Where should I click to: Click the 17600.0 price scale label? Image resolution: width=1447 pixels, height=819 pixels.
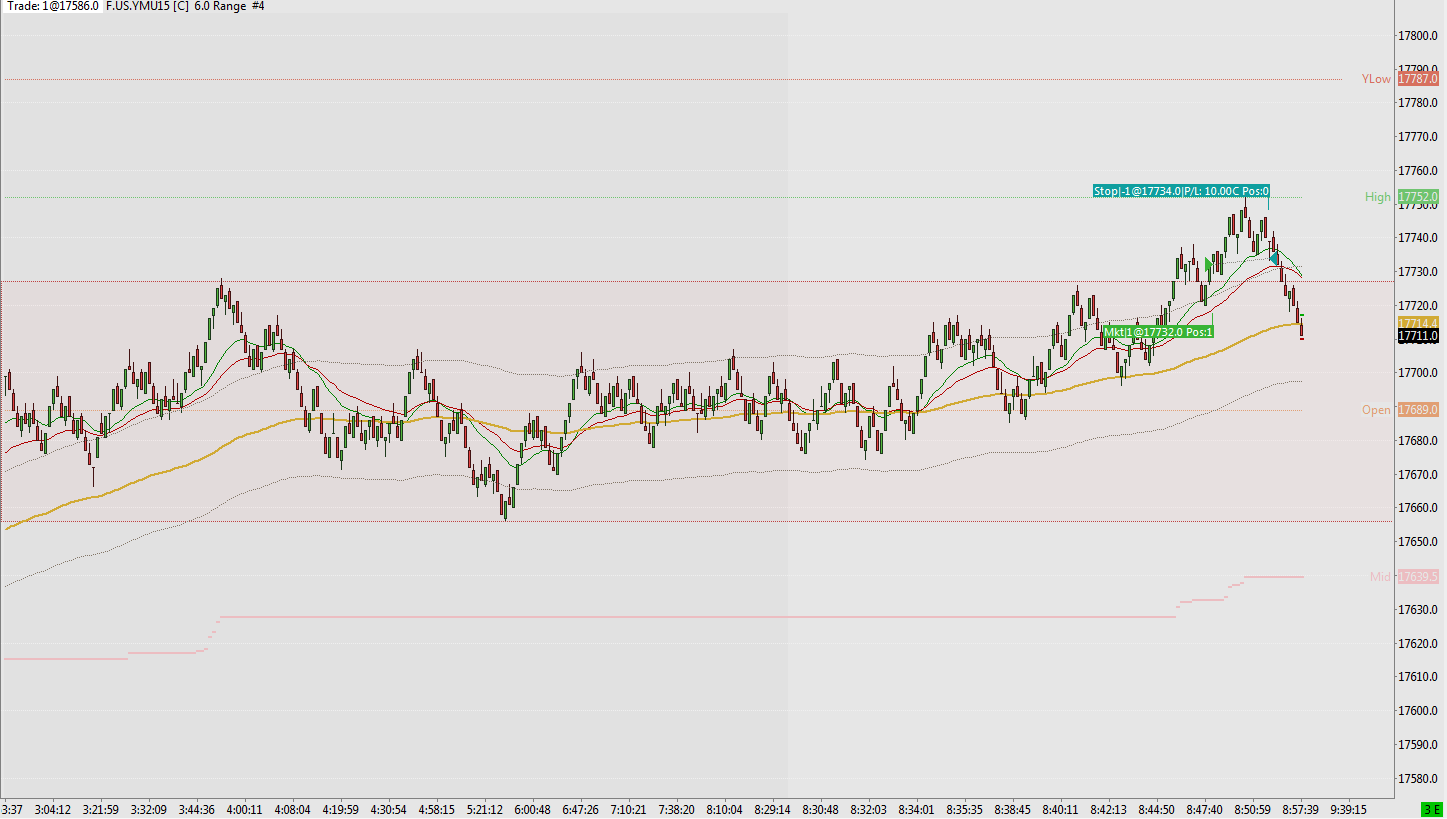click(x=1419, y=711)
